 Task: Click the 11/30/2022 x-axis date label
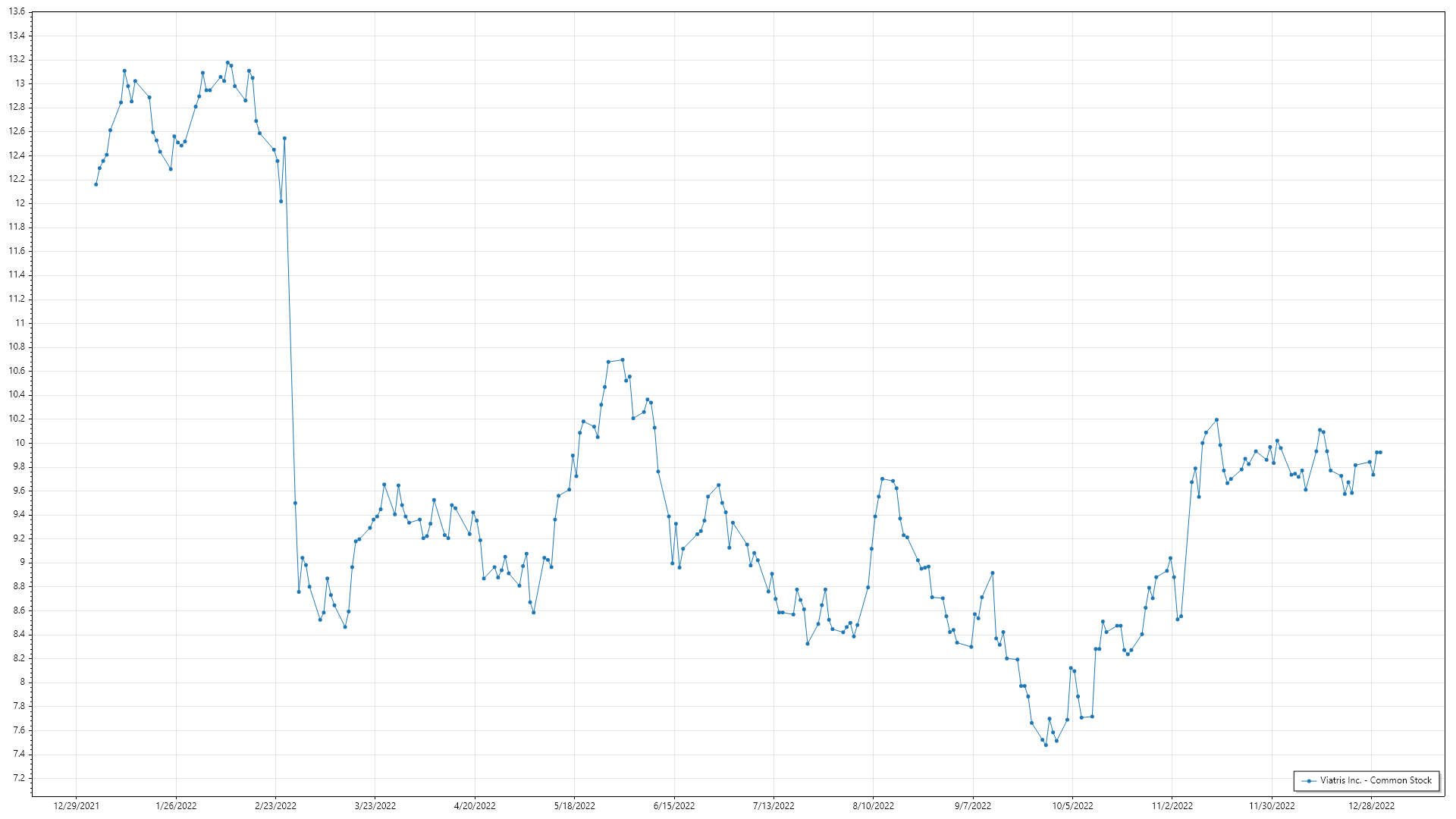1272,805
